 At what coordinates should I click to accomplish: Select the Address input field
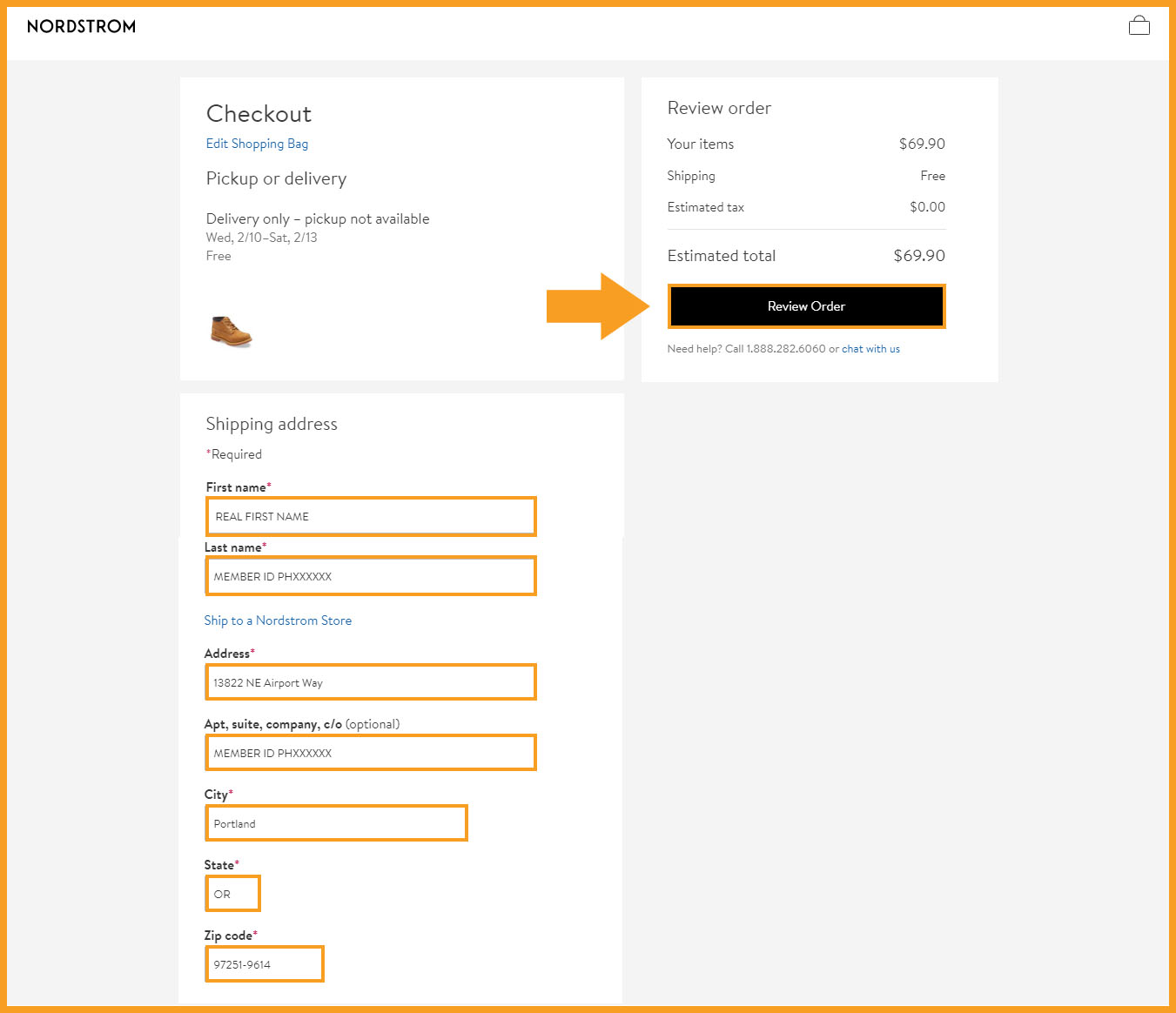(x=371, y=682)
